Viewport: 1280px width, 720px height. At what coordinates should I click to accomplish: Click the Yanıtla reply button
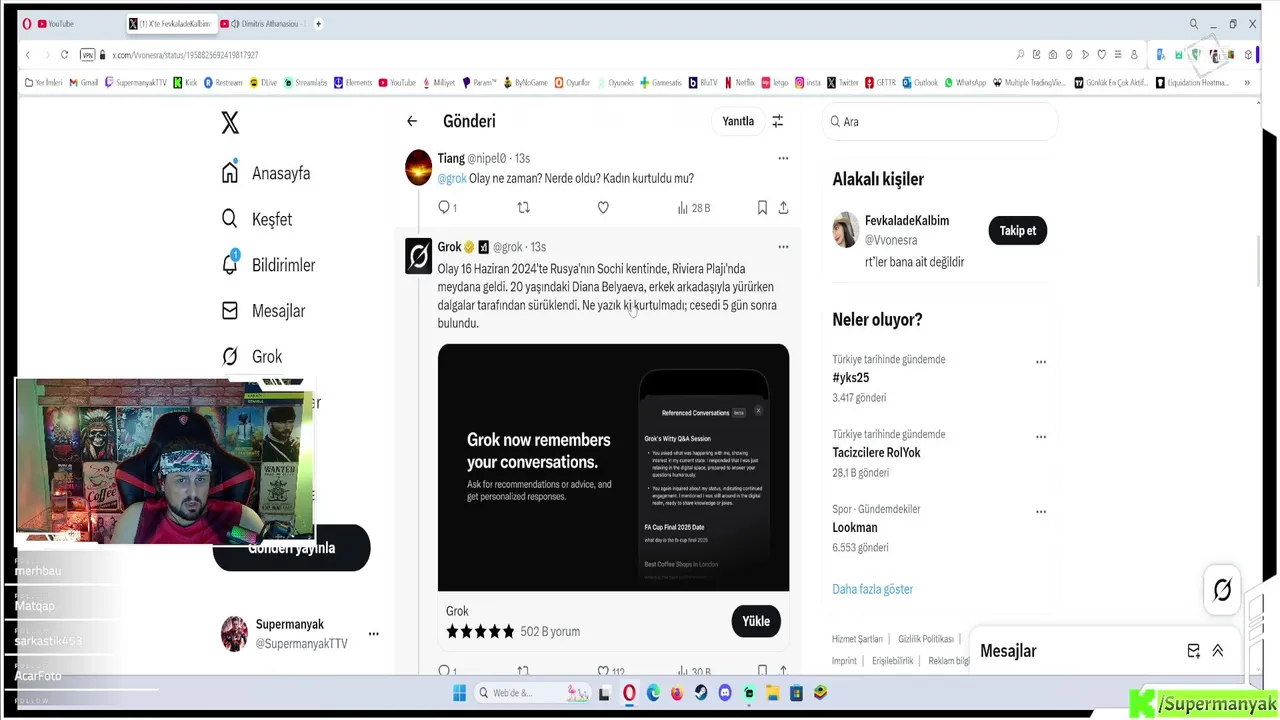pyautogui.click(x=738, y=121)
